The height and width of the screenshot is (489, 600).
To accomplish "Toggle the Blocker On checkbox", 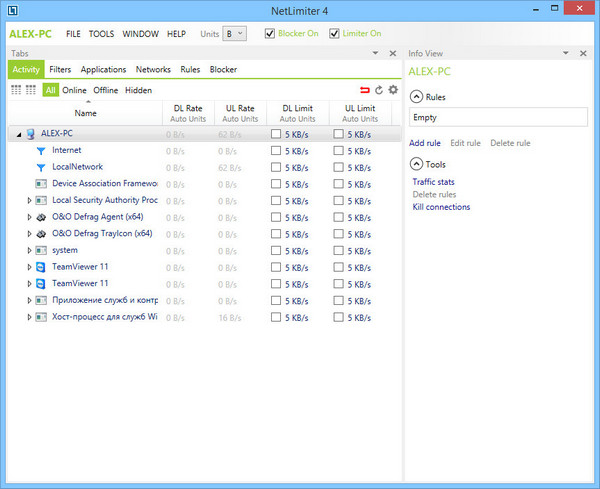I will (x=270, y=33).
